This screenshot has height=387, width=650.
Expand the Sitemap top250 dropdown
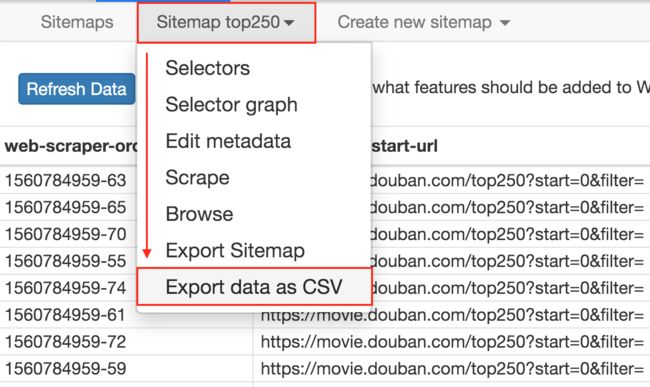226,22
